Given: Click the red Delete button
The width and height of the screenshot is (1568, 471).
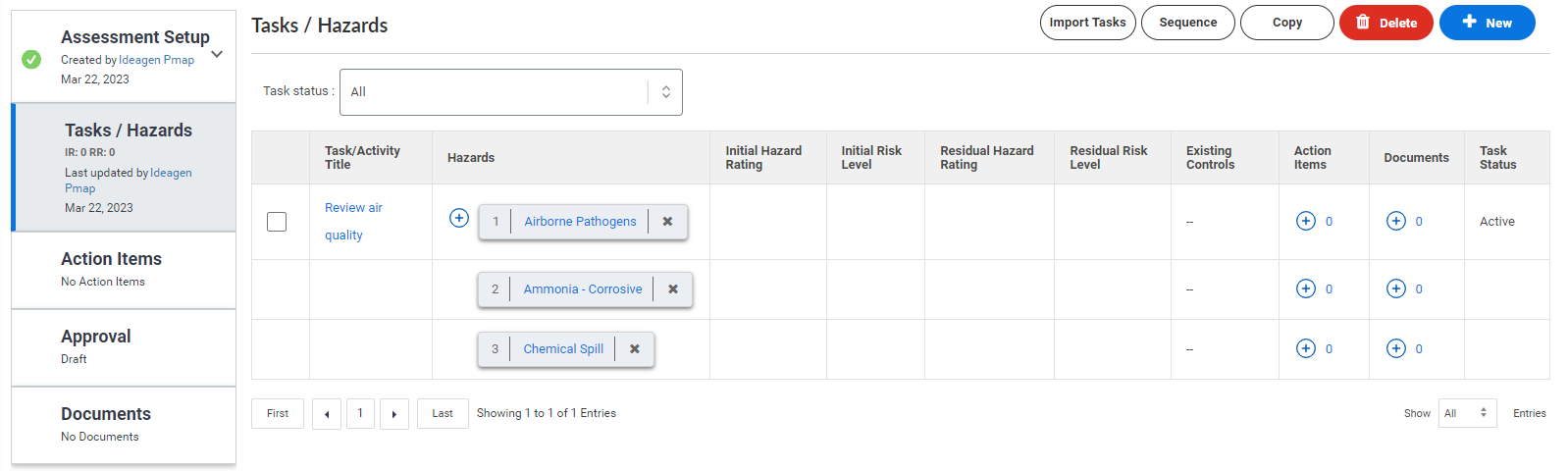Looking at the screenshot, I should [1386, 23].
